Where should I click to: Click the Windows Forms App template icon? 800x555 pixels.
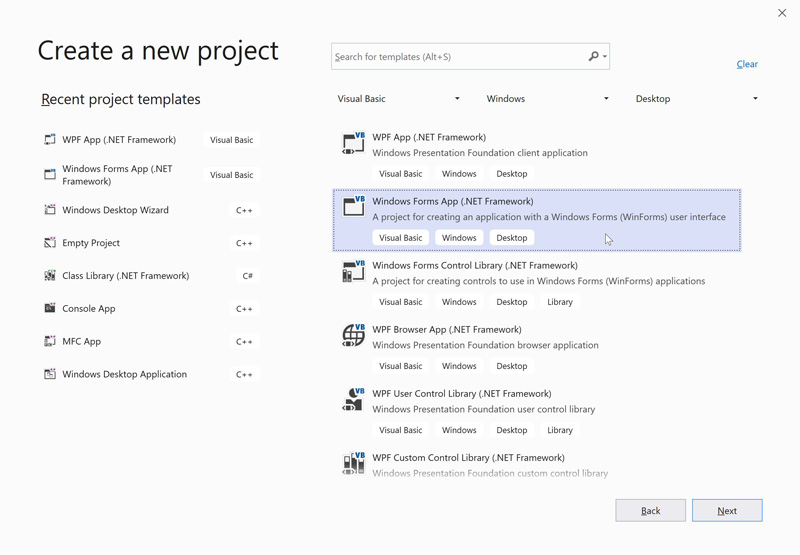(x=354, y=207)
